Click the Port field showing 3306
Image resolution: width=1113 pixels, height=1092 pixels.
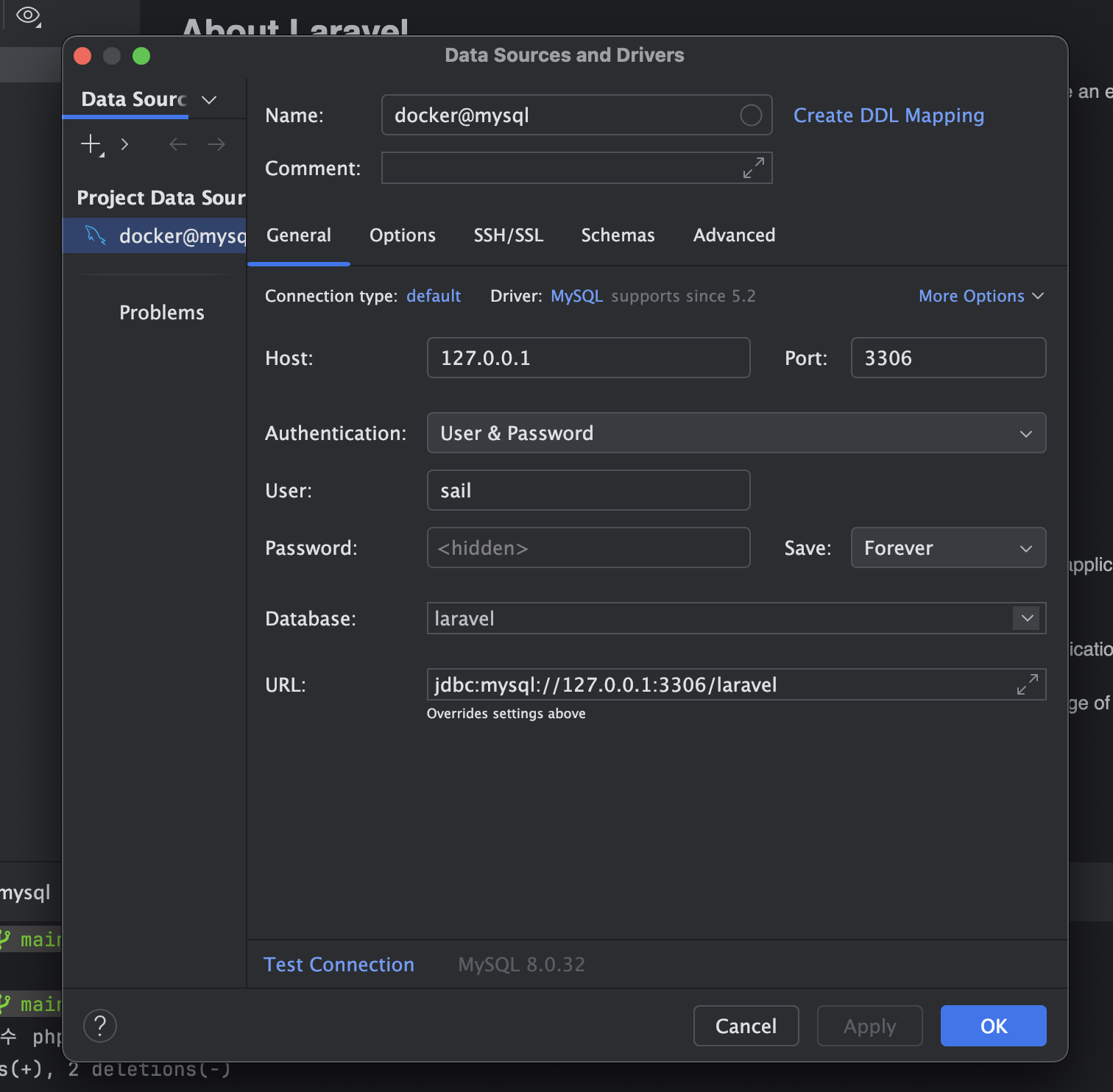point(948,358)
